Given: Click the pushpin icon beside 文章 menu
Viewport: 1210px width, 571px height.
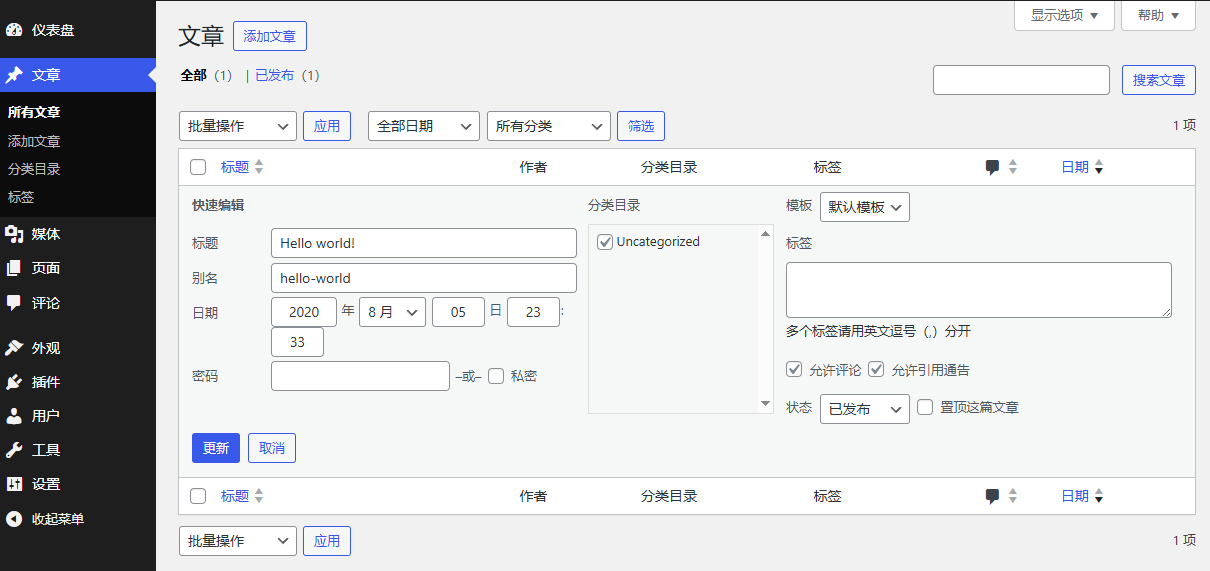Looking at the screenshot, I should [x=14, y=75].
